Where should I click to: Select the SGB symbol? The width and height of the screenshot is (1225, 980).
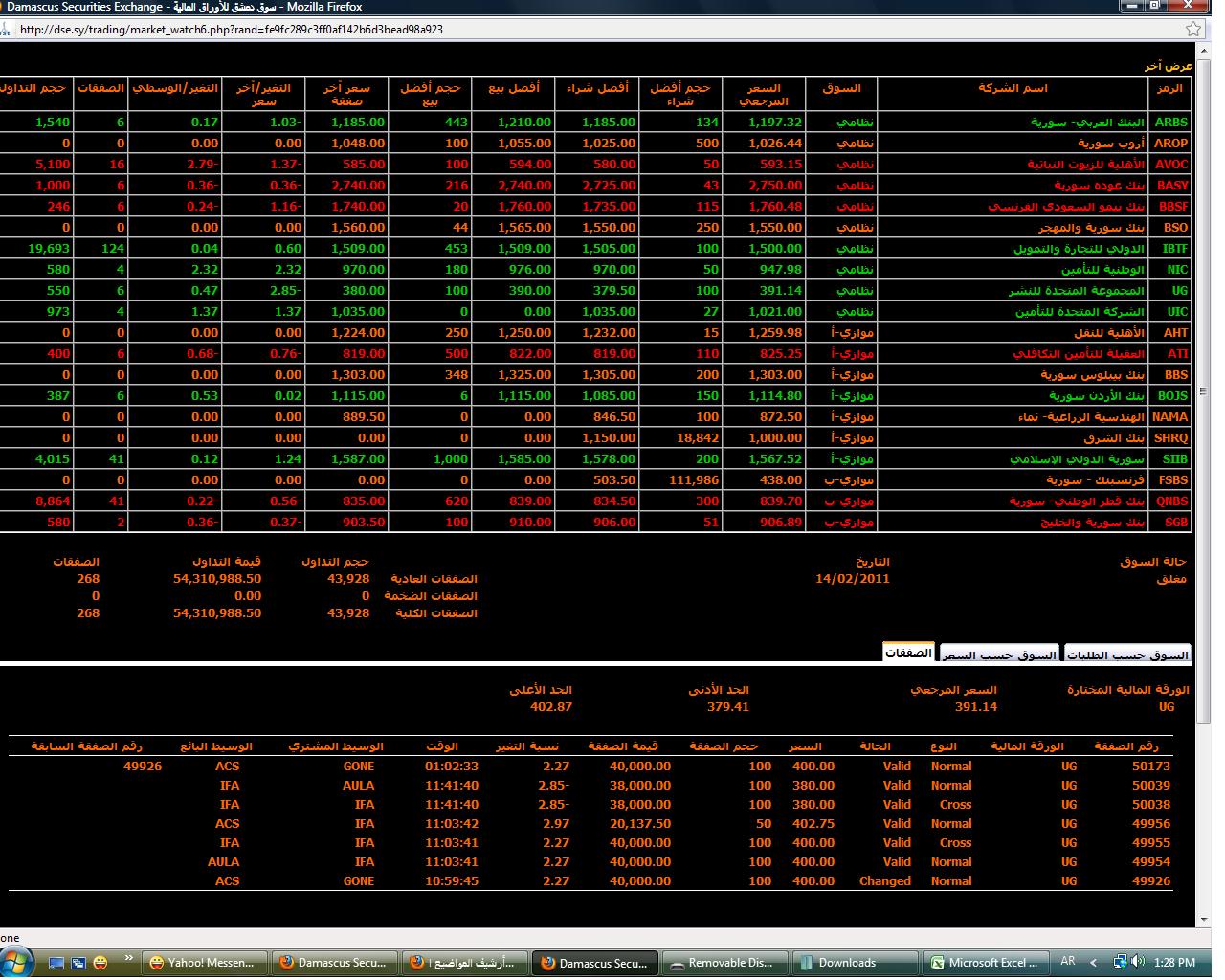(1176, 523)
